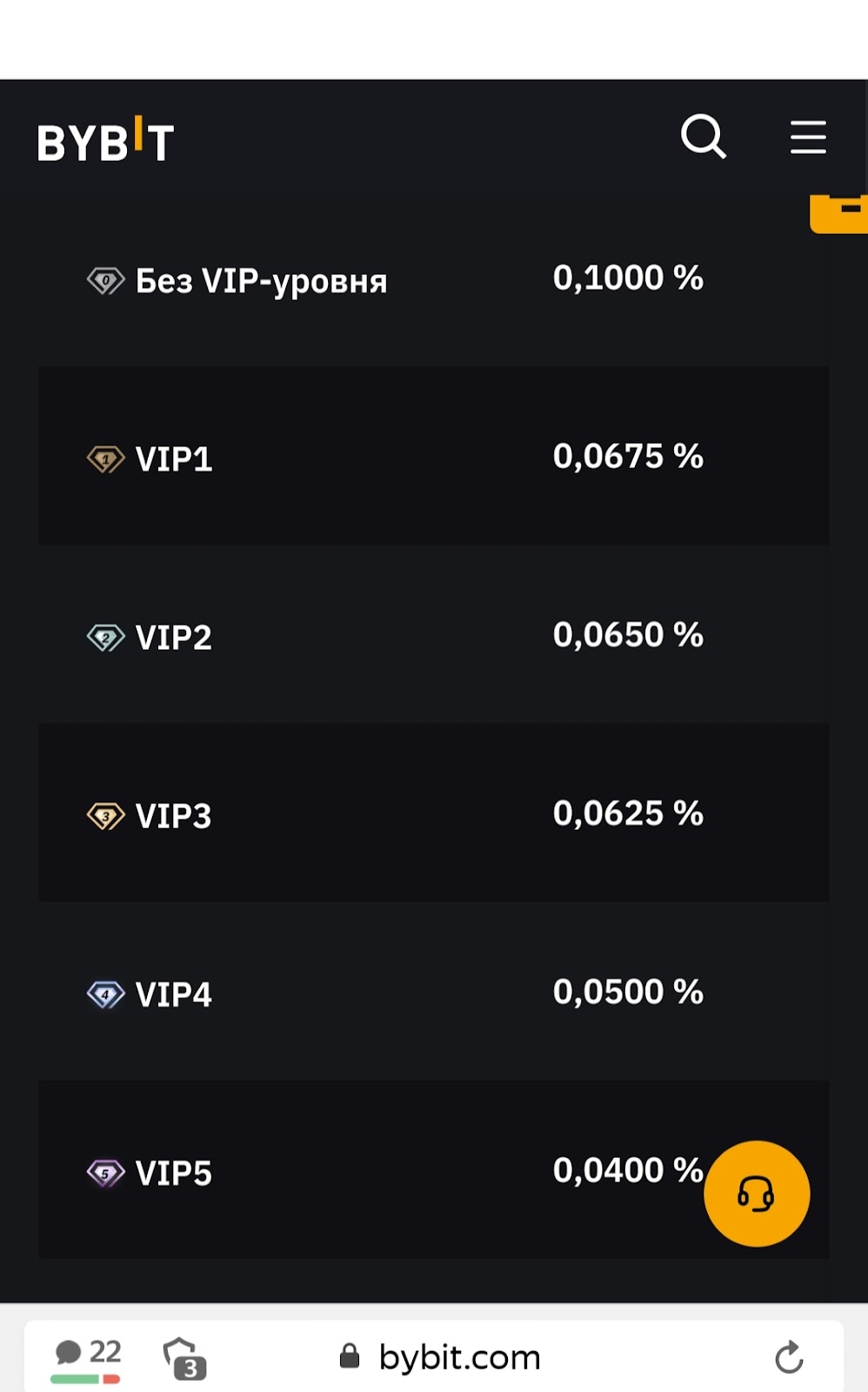The width and height of the screenshot is (868, 1392).
Task: Select the 0,0625 % fee for VIP3
Action: tap(628, 813)
